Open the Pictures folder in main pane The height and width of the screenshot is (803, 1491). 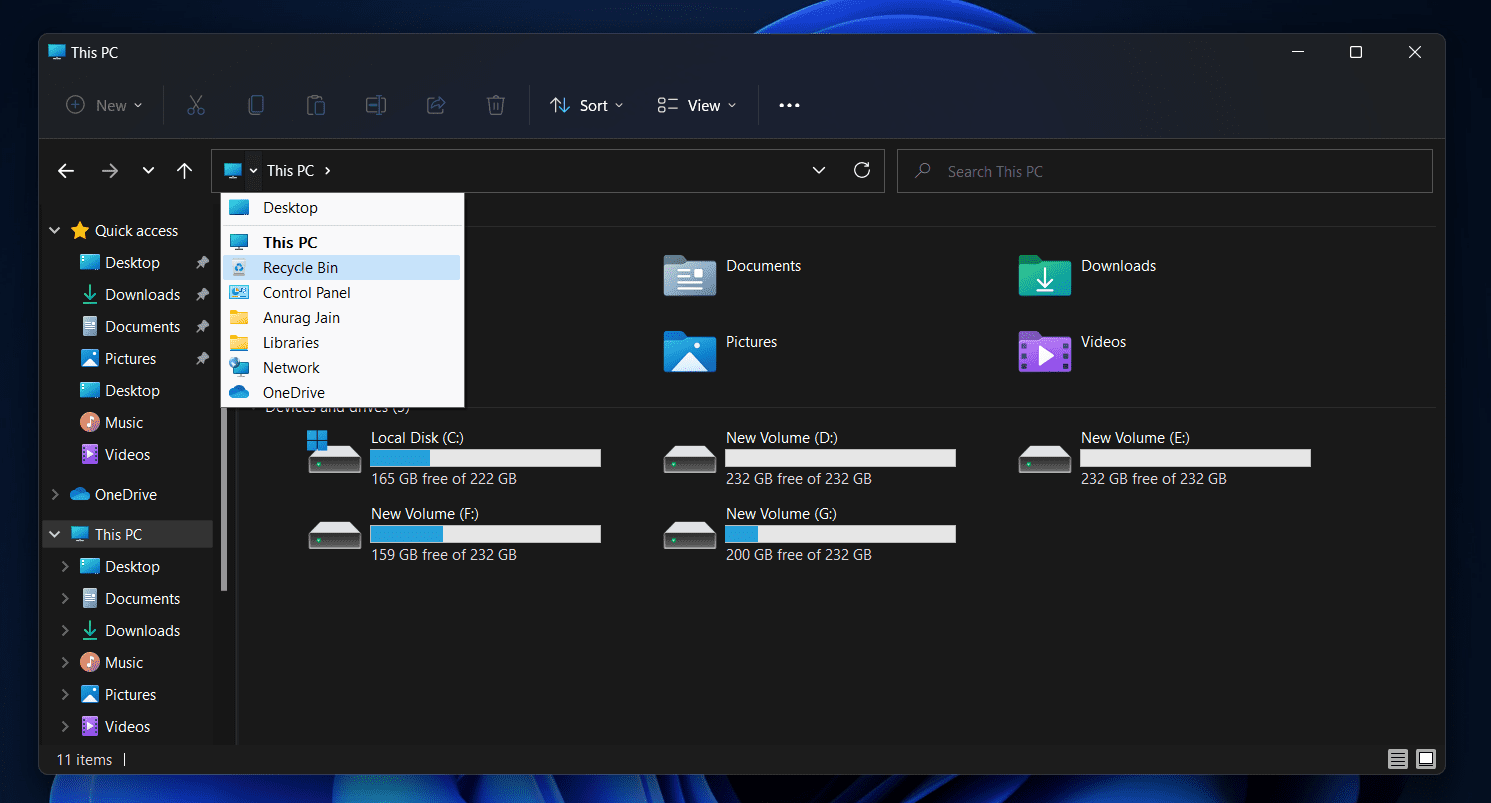pos(689,351)
